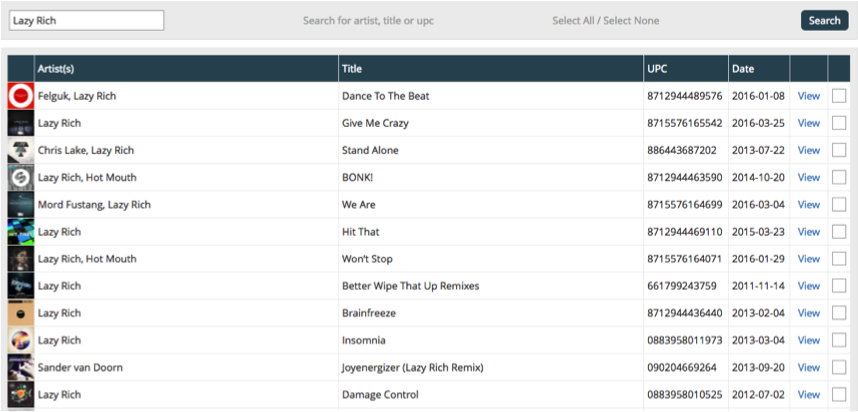Image resolution: width=858 pixels, height=412 pixels.
Task: Open View link for Better Wipe That Up Remixes
Action: pyautogui.click(x=809, y=286)
